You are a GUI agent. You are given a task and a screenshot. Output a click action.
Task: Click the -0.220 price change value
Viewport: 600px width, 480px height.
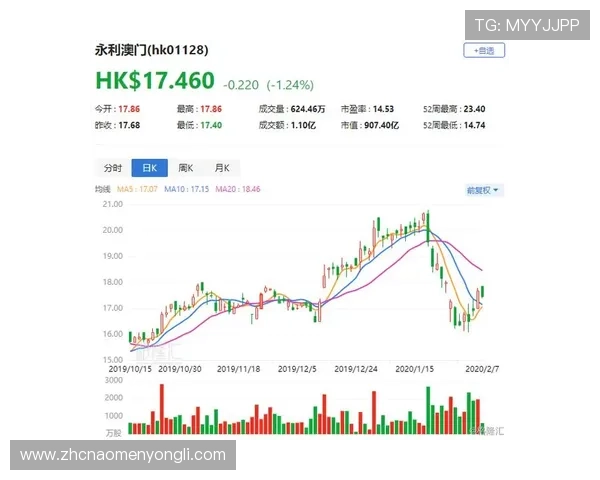coord(241,85)
